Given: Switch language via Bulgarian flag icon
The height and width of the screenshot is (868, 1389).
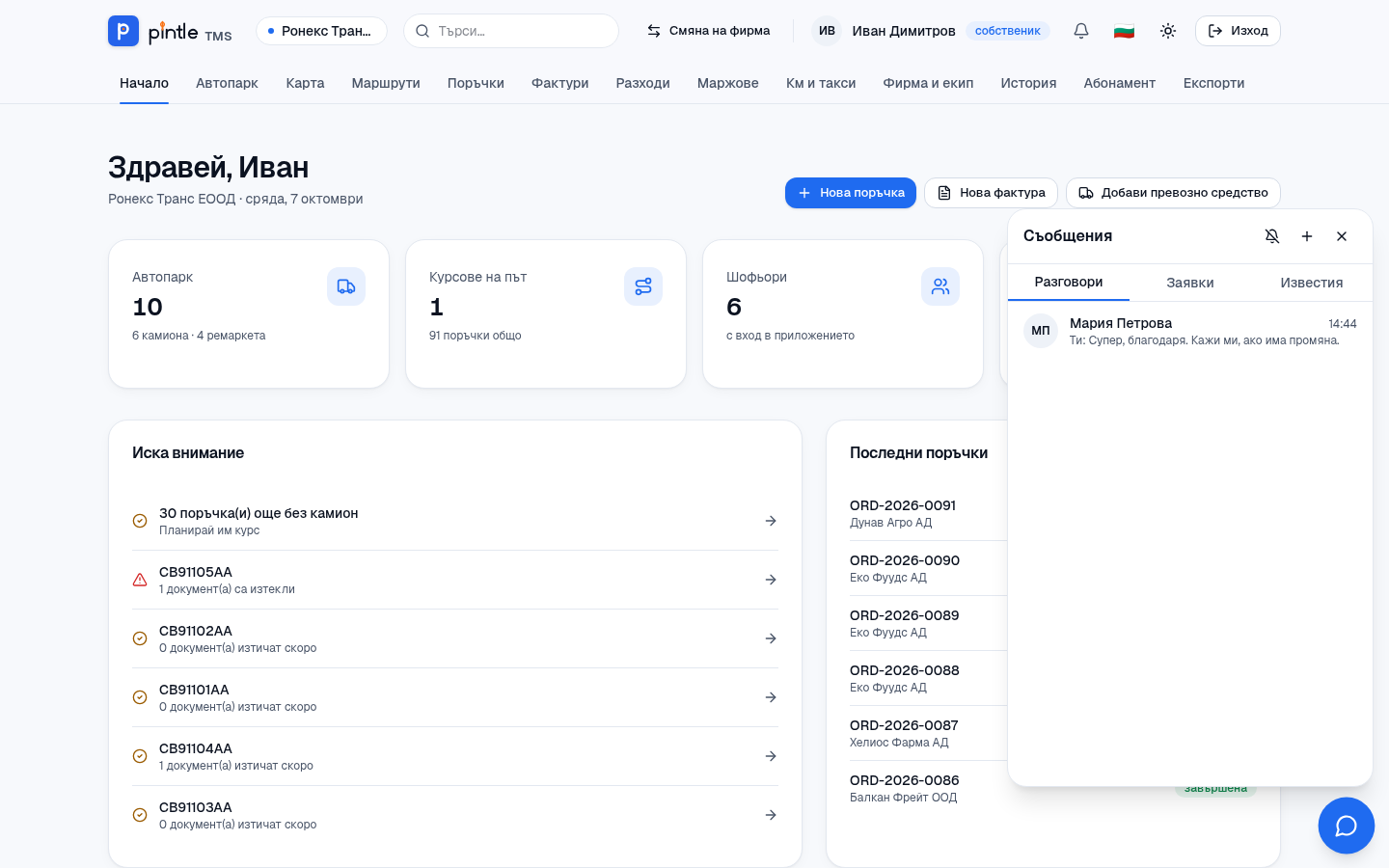Looking at the screenshot, I should click(x=1124, y=31).
